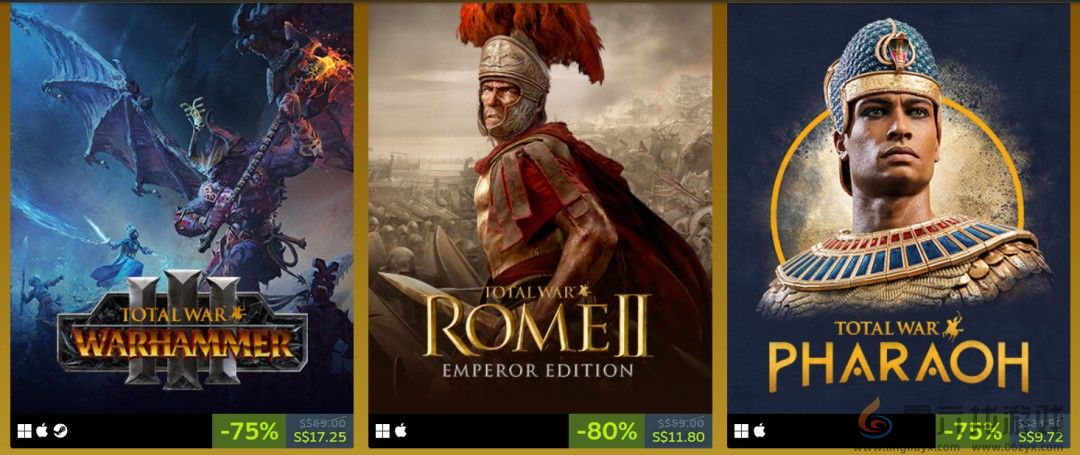Select the S$11.80 sale price

pyautogui.click(x=678, y=437)
